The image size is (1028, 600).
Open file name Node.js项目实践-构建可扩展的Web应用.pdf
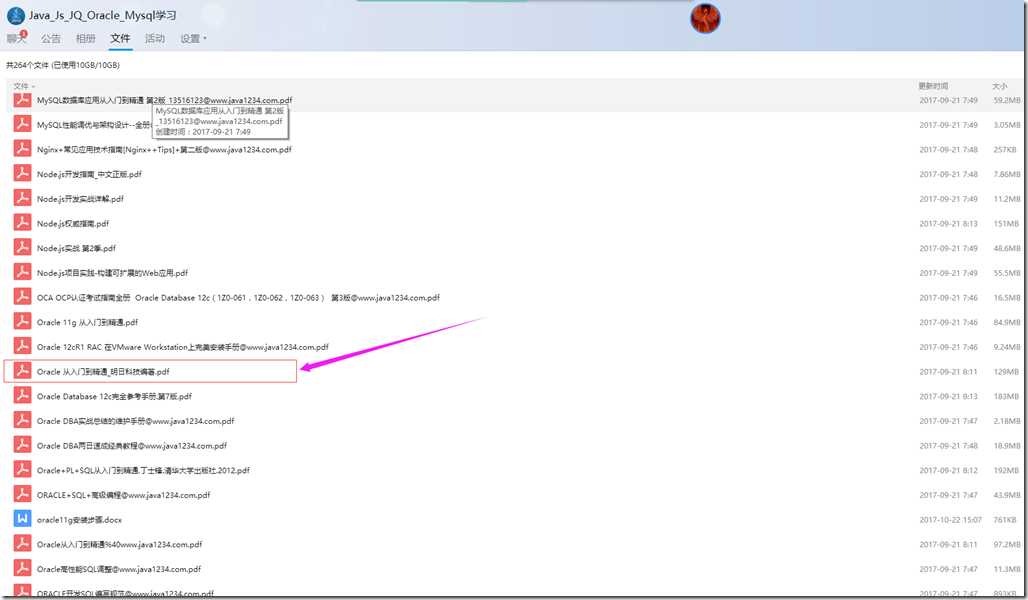click(x=112, y=273)
